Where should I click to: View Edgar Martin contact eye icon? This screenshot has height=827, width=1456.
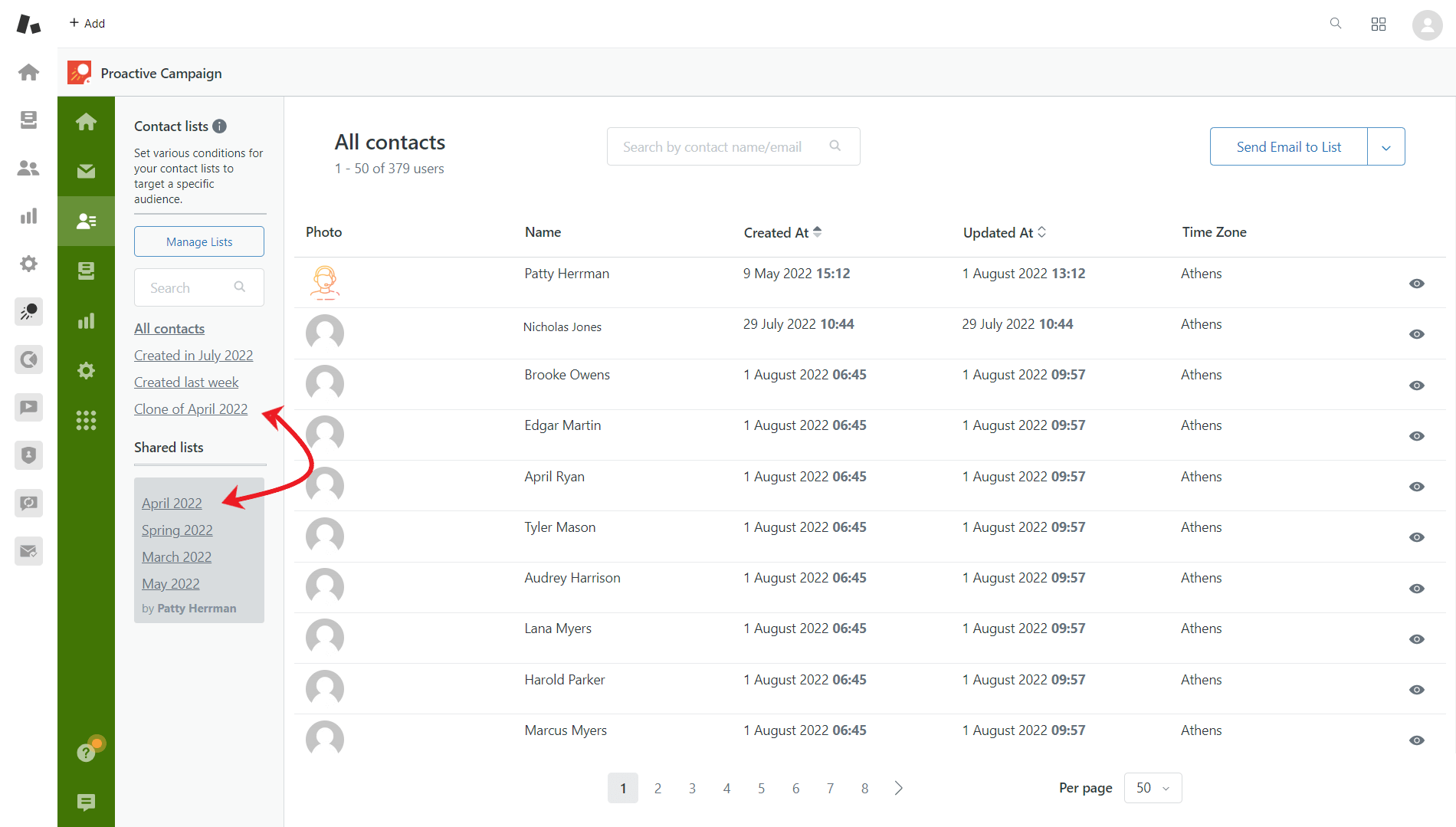1416,436
